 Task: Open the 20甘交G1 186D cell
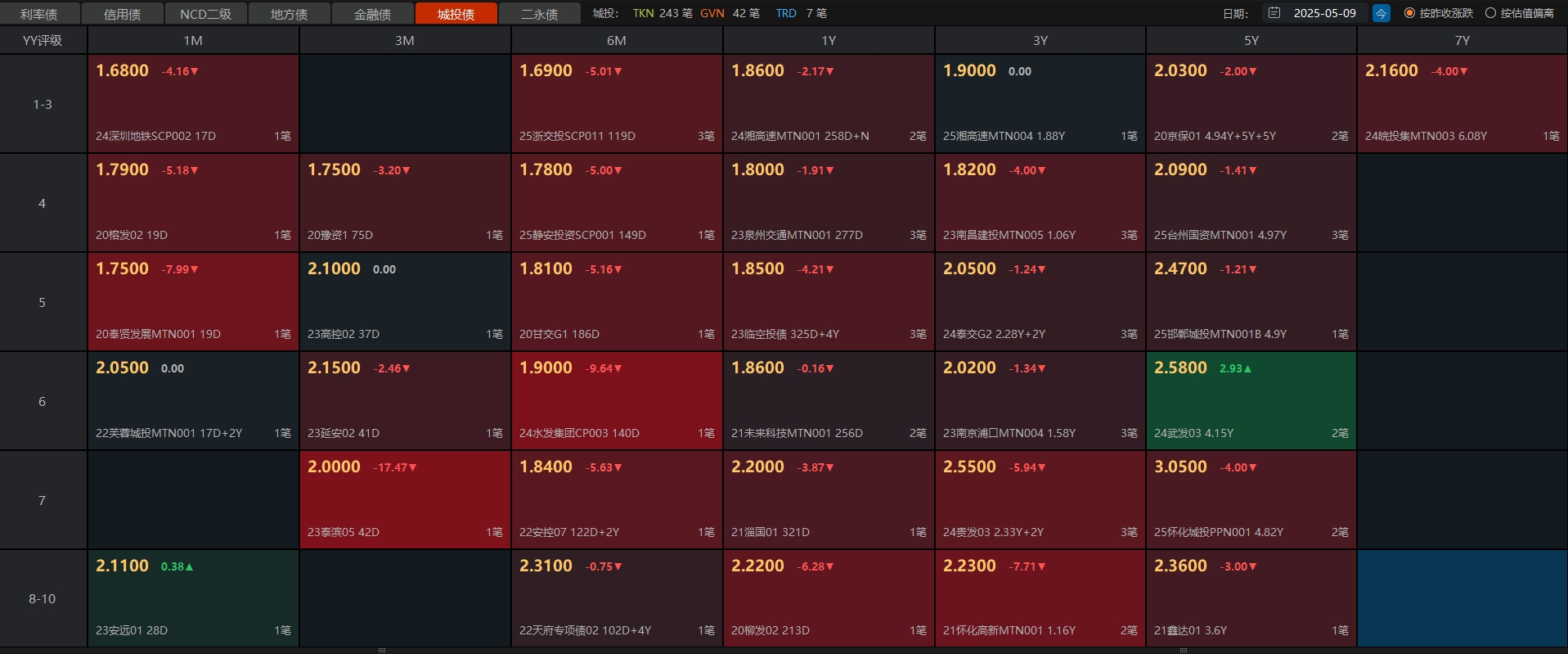(617, 302)
